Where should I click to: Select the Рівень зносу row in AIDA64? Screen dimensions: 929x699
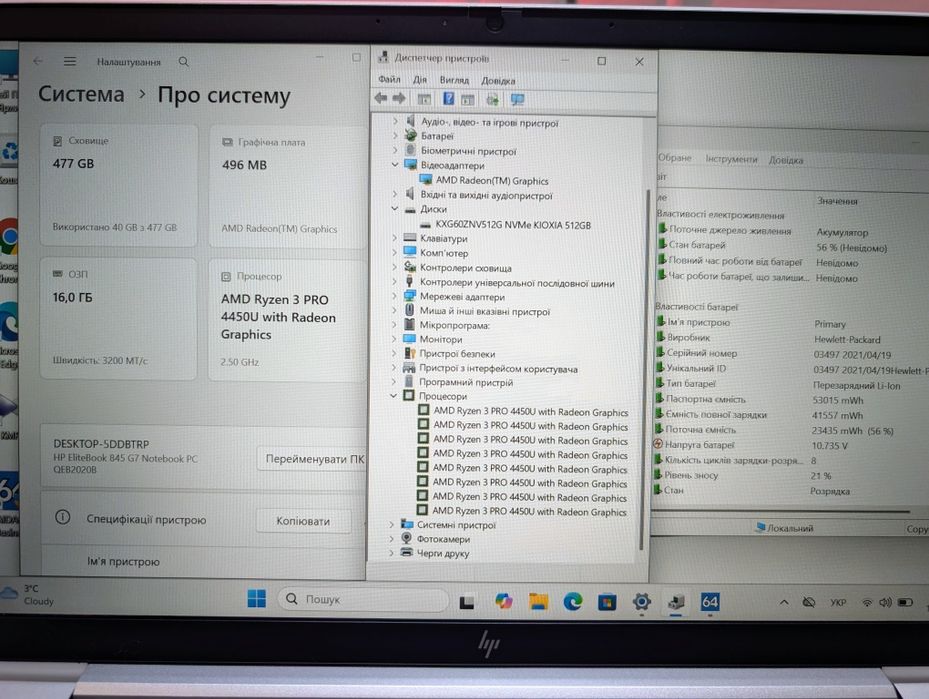coord(790,475)
